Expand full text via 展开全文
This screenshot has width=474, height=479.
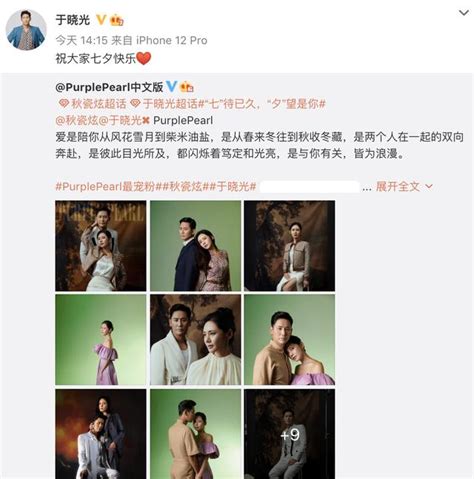[398, 186]
